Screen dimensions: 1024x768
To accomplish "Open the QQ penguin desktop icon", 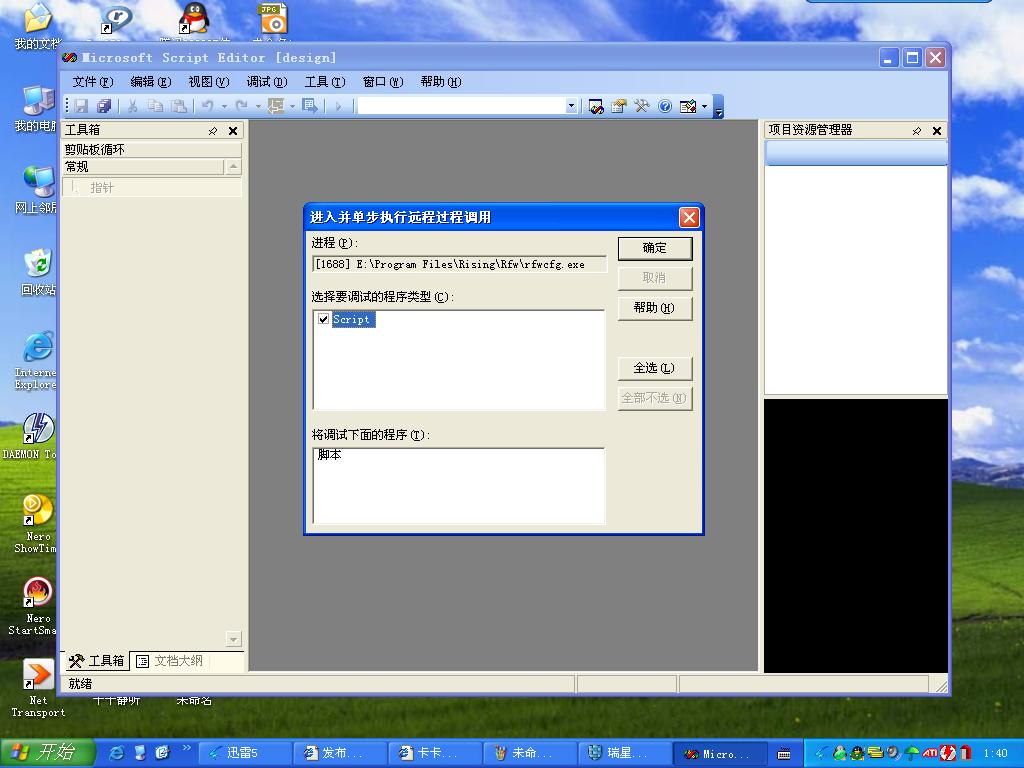I will tap(194, 18).
